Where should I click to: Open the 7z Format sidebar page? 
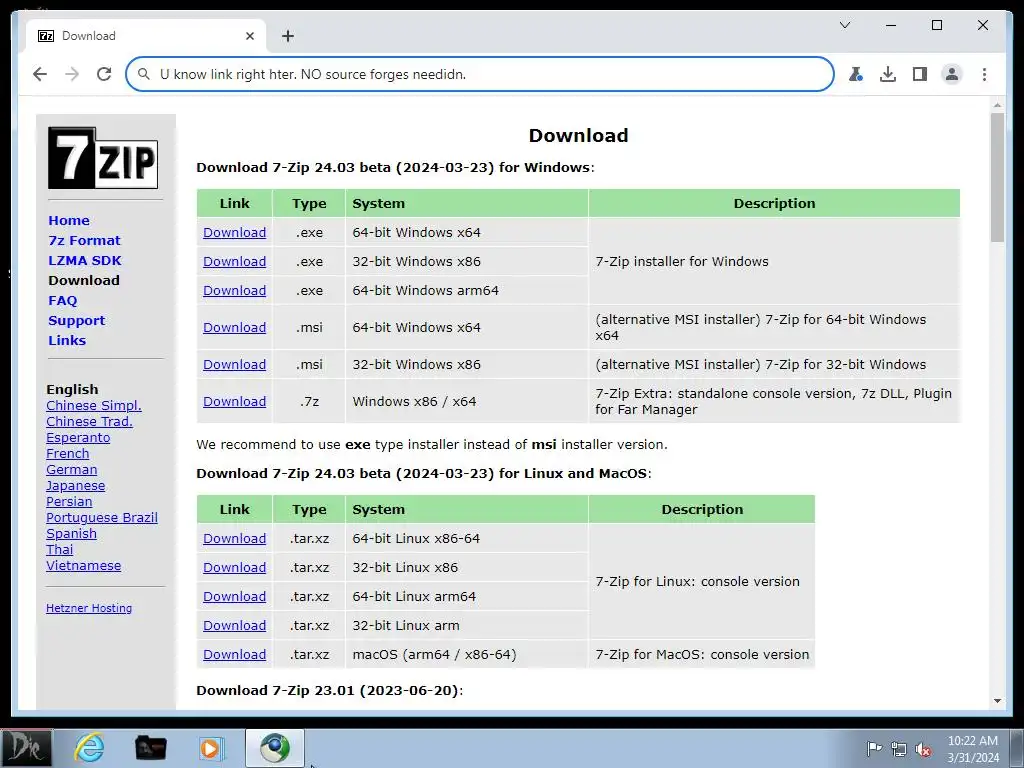84,240
